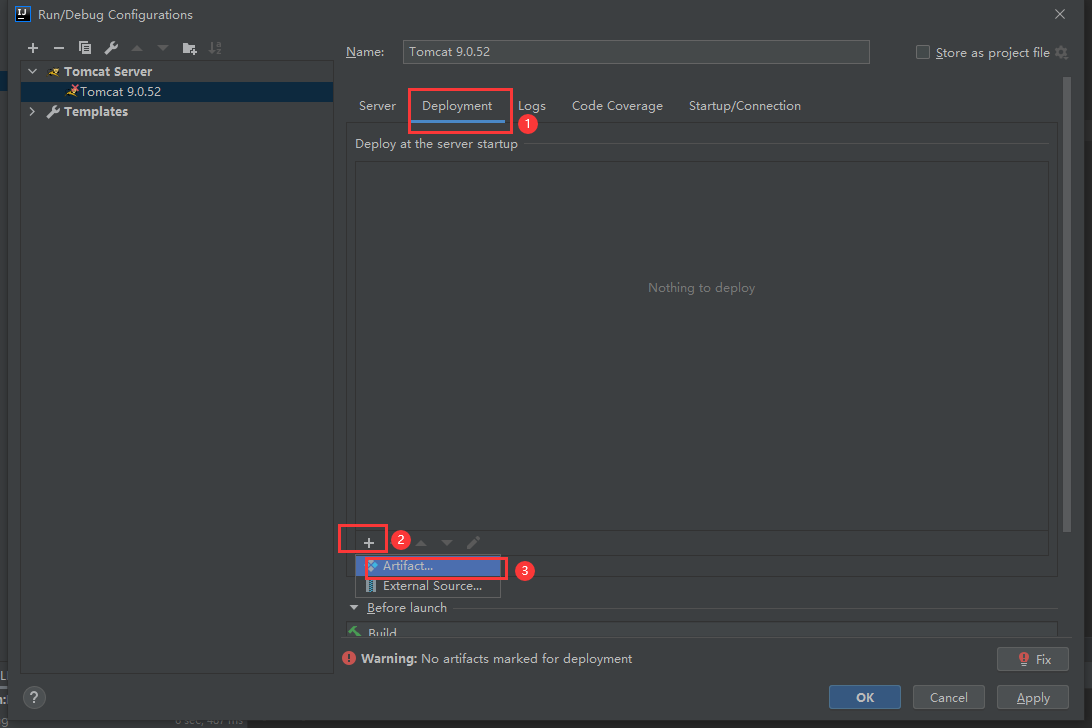1092x728 pixels.
Task: Click the add deployment plus icon
Action: coord(368,543)
